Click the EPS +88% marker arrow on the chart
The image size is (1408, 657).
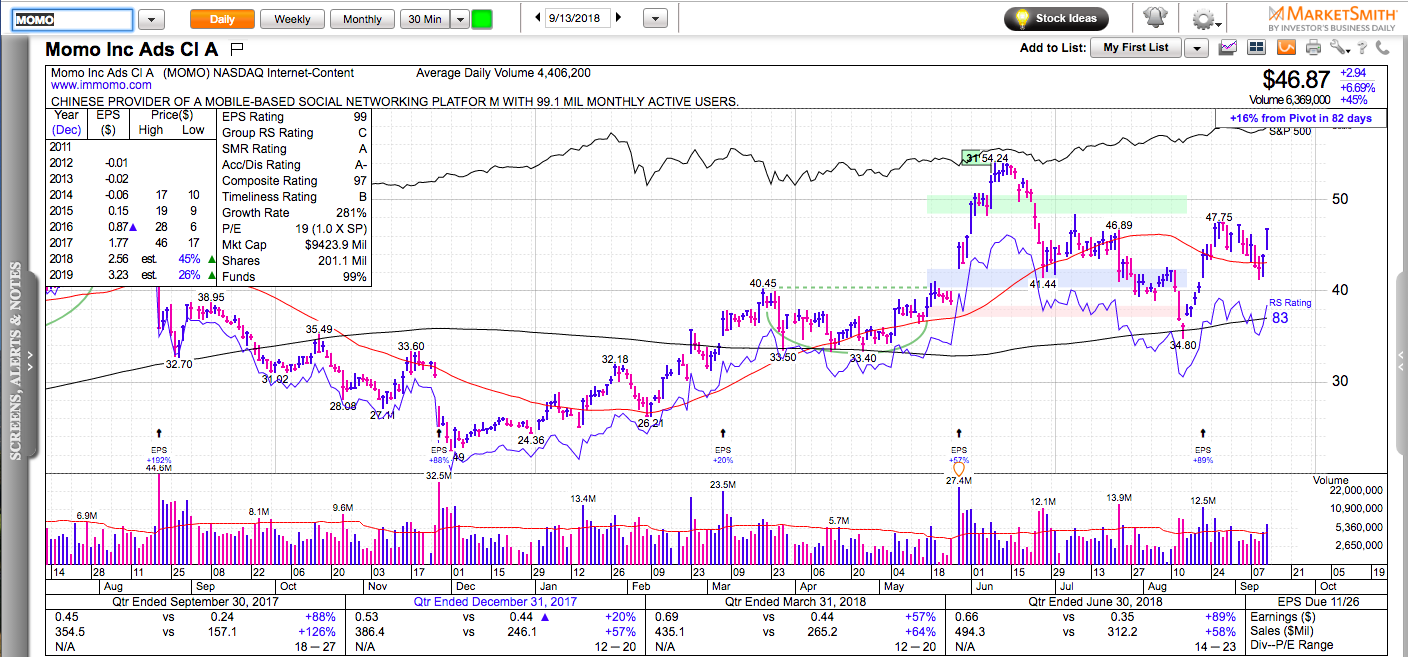pos(439,433)
